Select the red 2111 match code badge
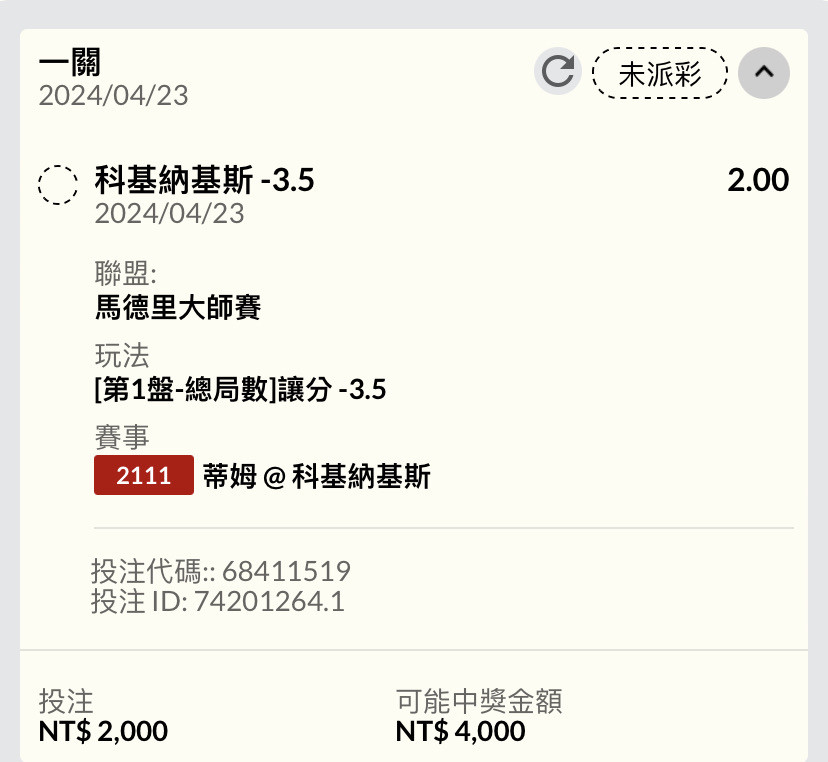This screenshot has height=762, width=828. pos(144,475)
